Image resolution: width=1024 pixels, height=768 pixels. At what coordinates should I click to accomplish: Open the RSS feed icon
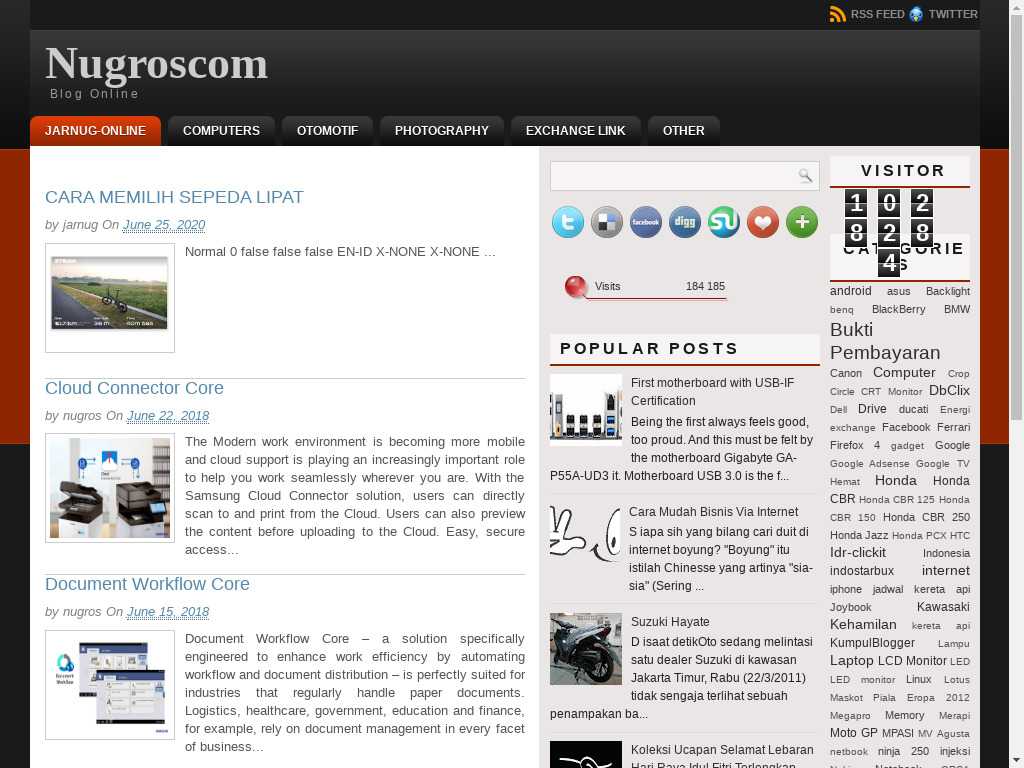pyautogui.click(x=837, y=14)
